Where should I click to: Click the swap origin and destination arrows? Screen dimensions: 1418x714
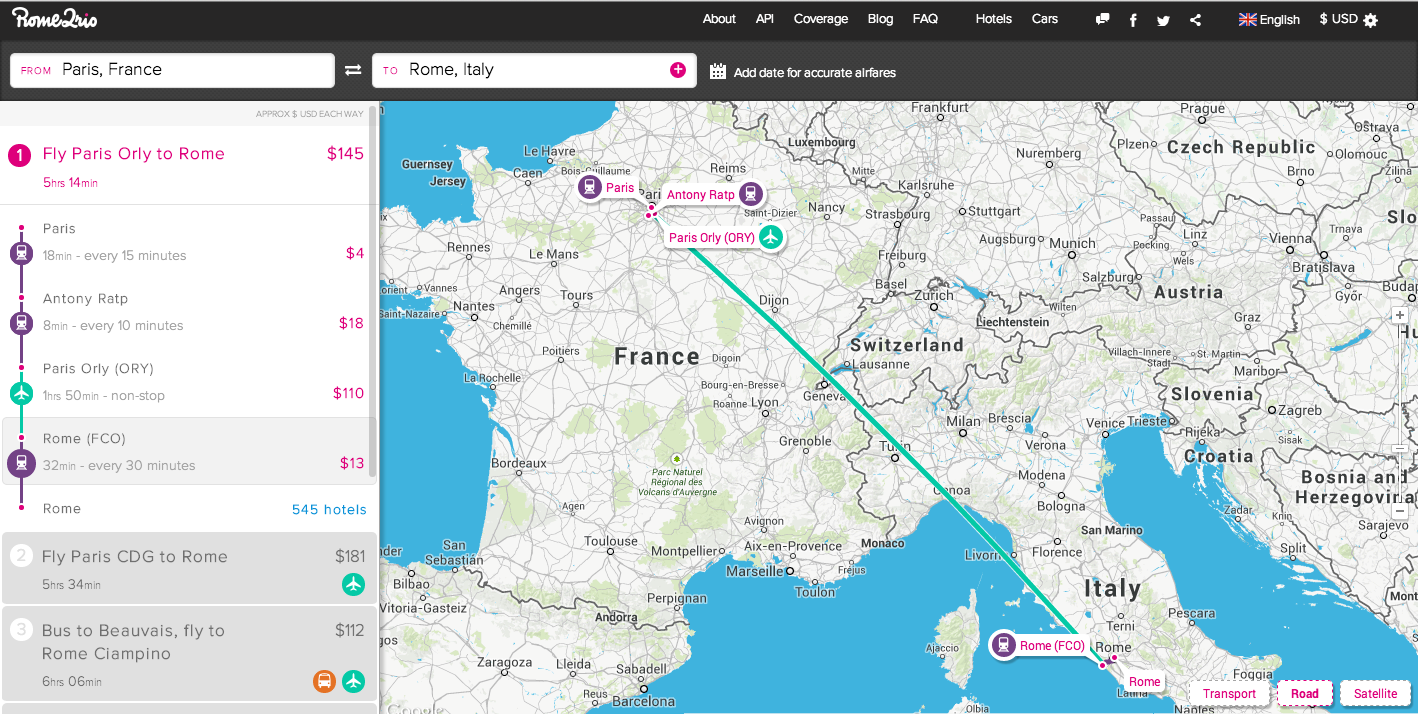coord(353,70)
